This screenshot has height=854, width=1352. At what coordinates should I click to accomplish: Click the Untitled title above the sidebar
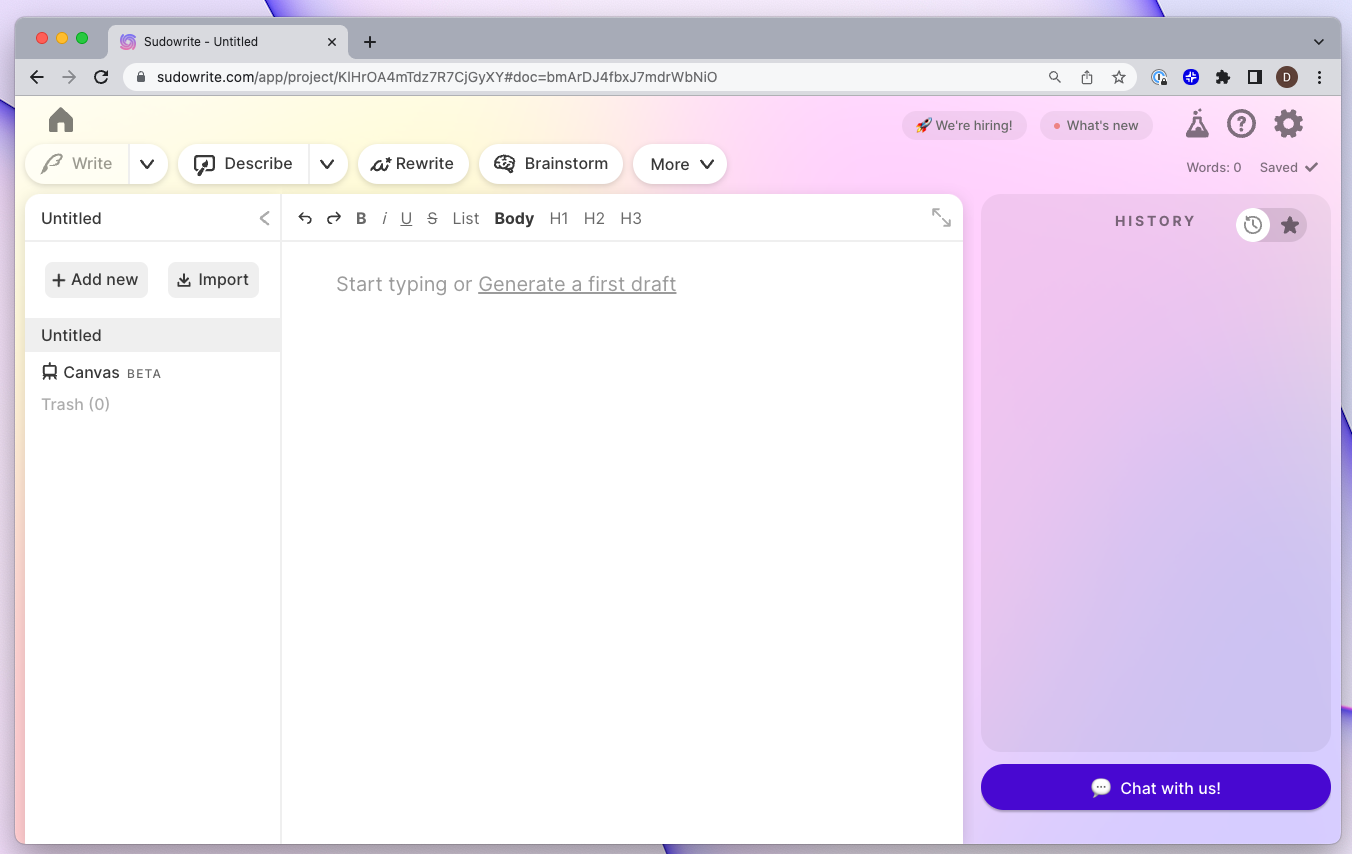71,218
